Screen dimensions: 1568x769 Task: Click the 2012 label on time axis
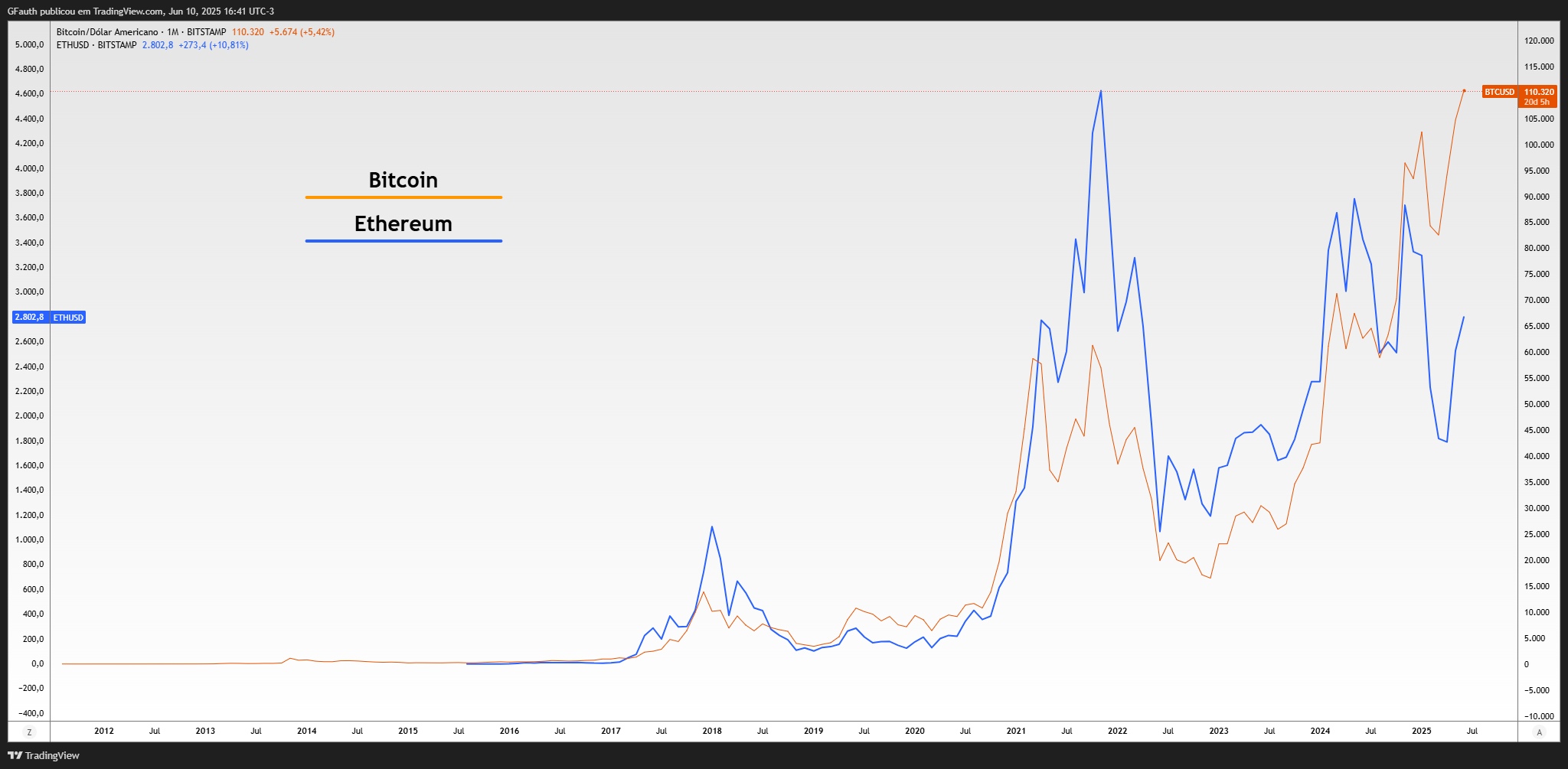(104, 731)
